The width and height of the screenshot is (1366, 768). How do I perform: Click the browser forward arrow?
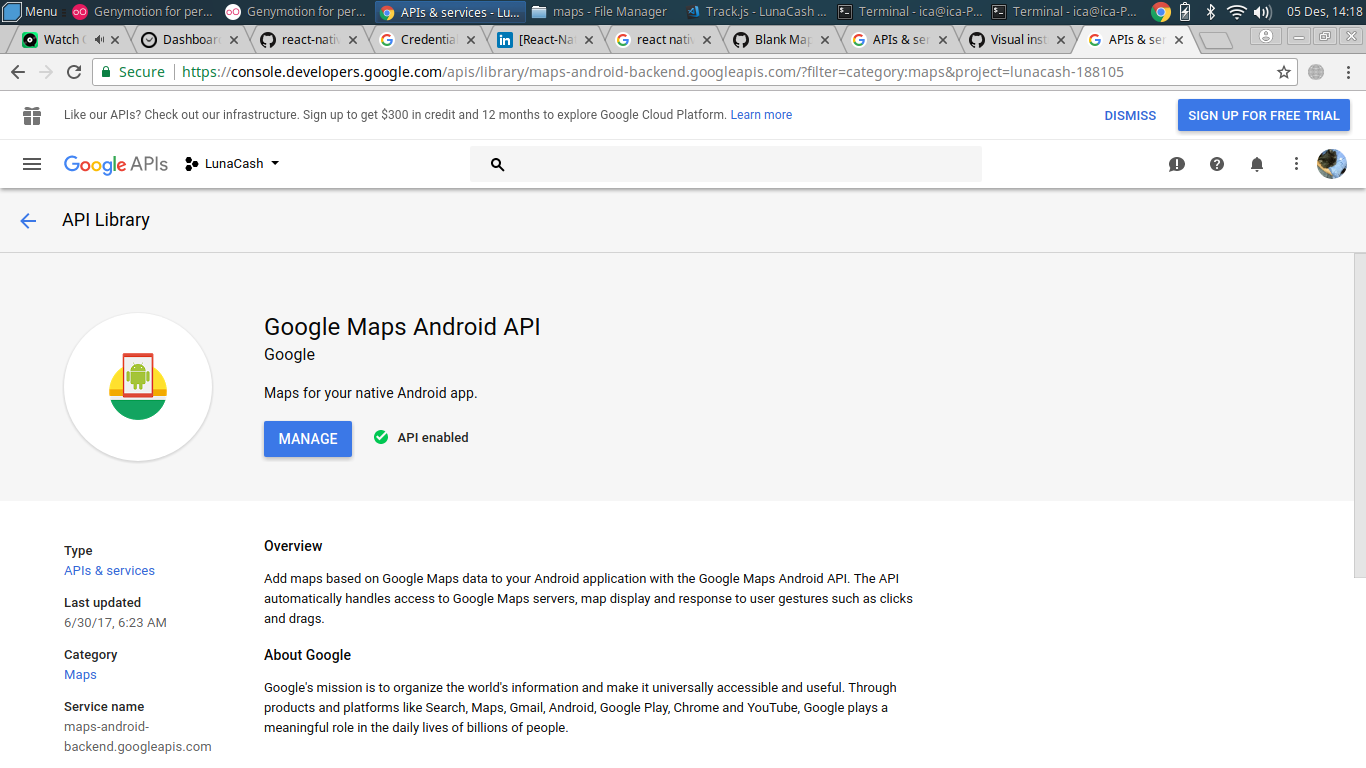[x=46, y=72]
